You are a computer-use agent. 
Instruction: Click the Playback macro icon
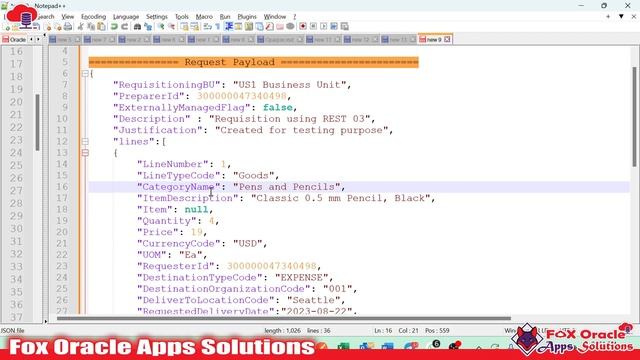tap(324, 27)
